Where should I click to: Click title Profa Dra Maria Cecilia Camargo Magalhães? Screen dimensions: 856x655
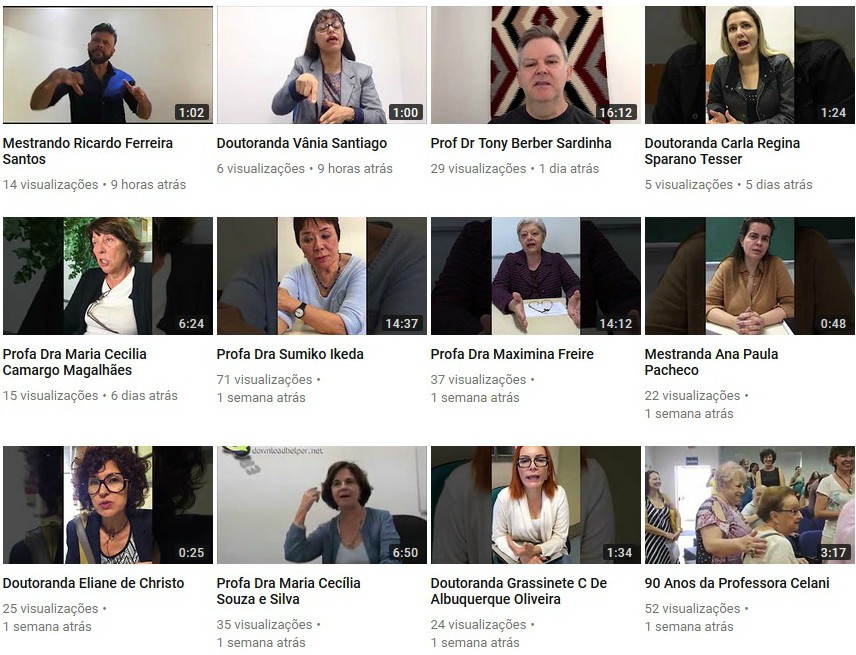75,362
